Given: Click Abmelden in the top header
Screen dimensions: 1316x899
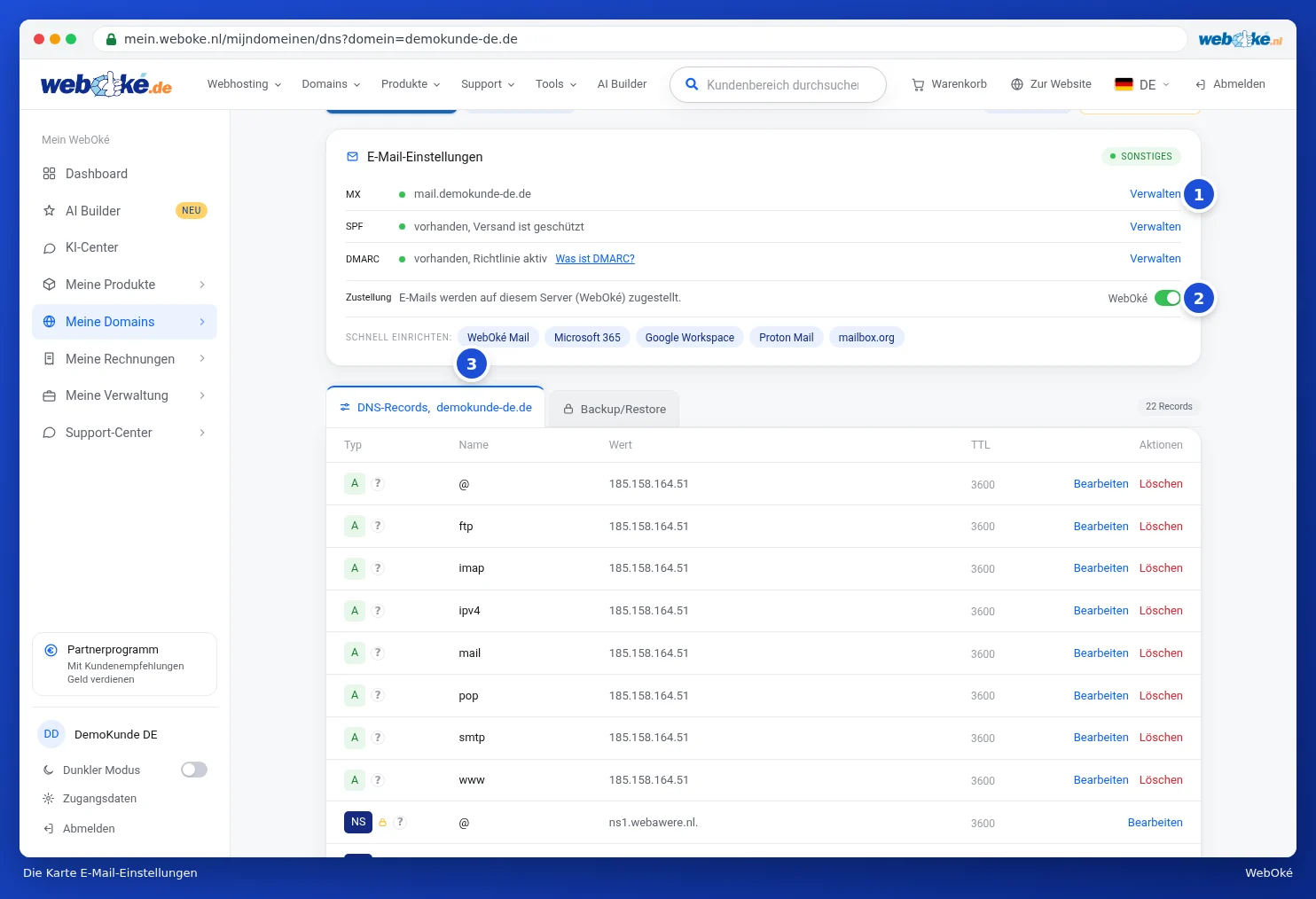Looking at the screenshot, I should coord(1230,84).
